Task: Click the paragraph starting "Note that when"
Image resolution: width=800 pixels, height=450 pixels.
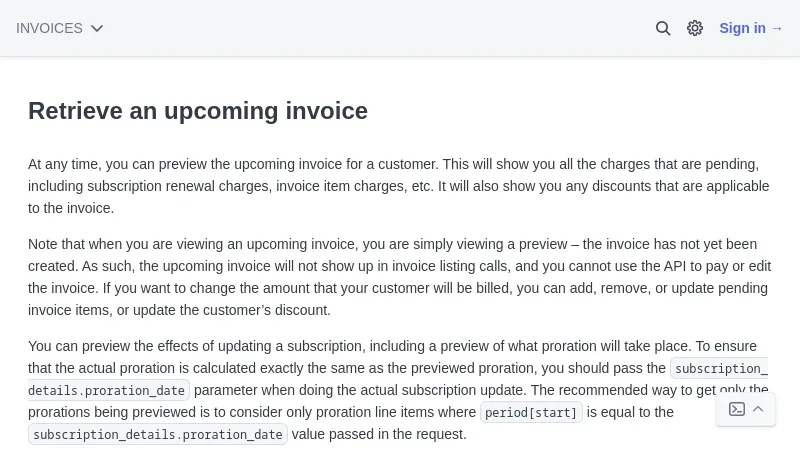Action: coord(399,277)
